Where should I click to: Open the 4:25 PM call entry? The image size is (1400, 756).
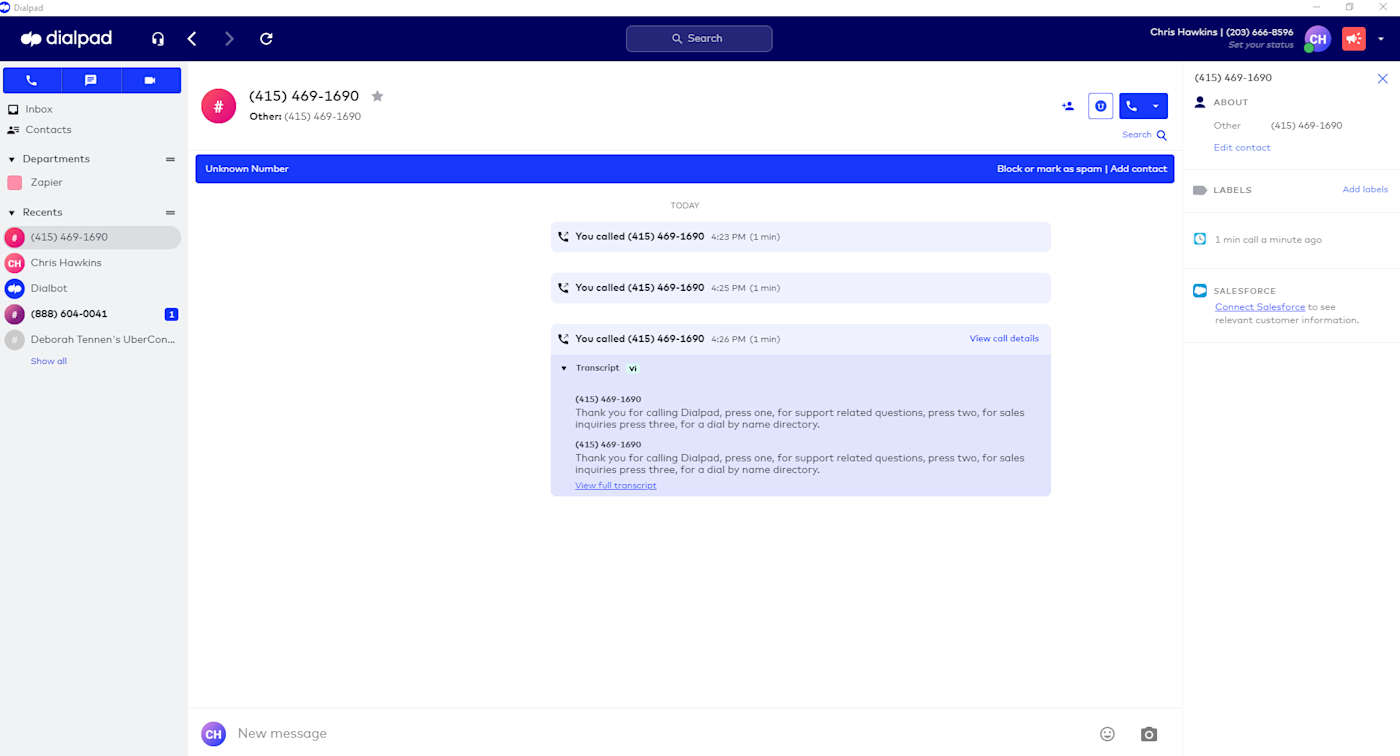point(800,288)
